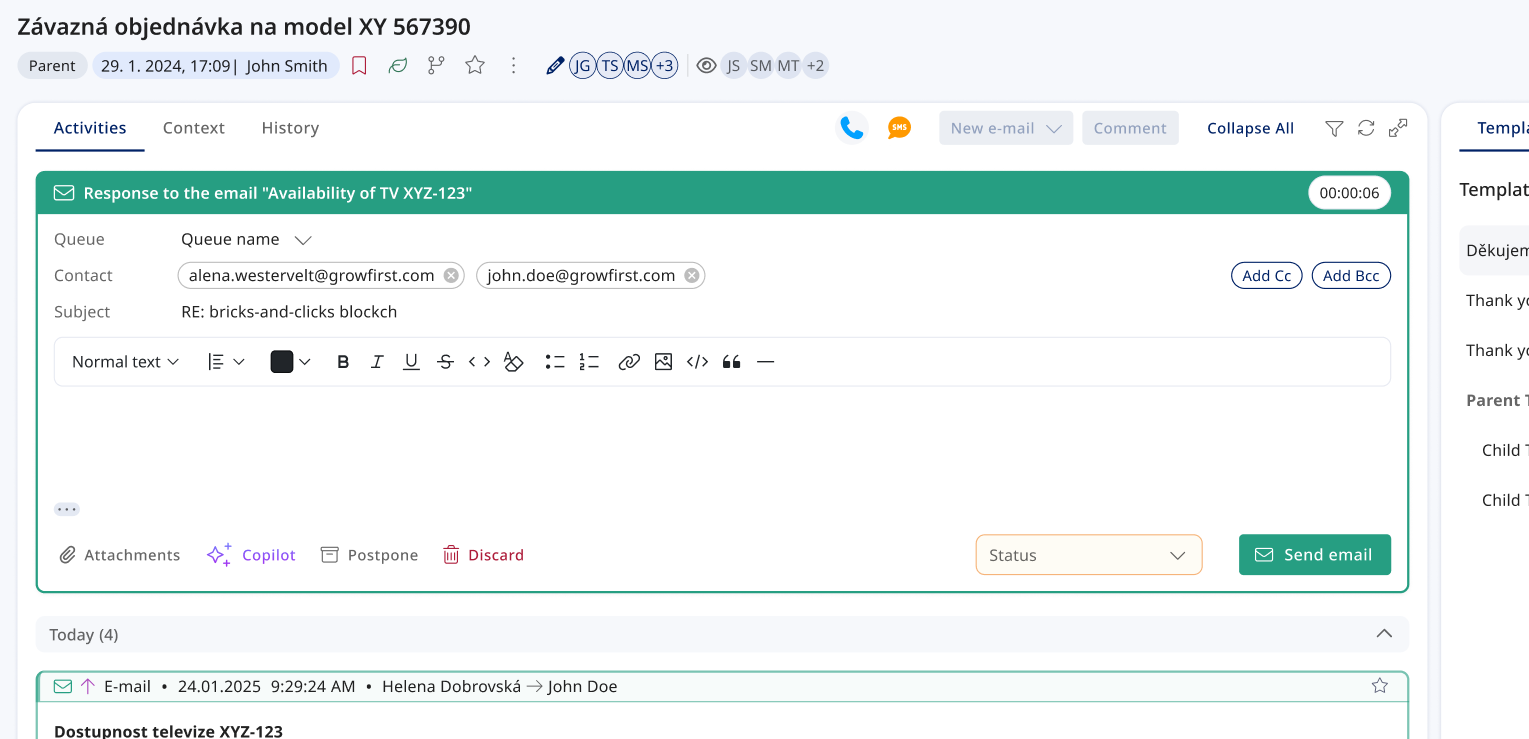
Task: Star the email from Helena Dobrovská
Action: coord(1380,686)
